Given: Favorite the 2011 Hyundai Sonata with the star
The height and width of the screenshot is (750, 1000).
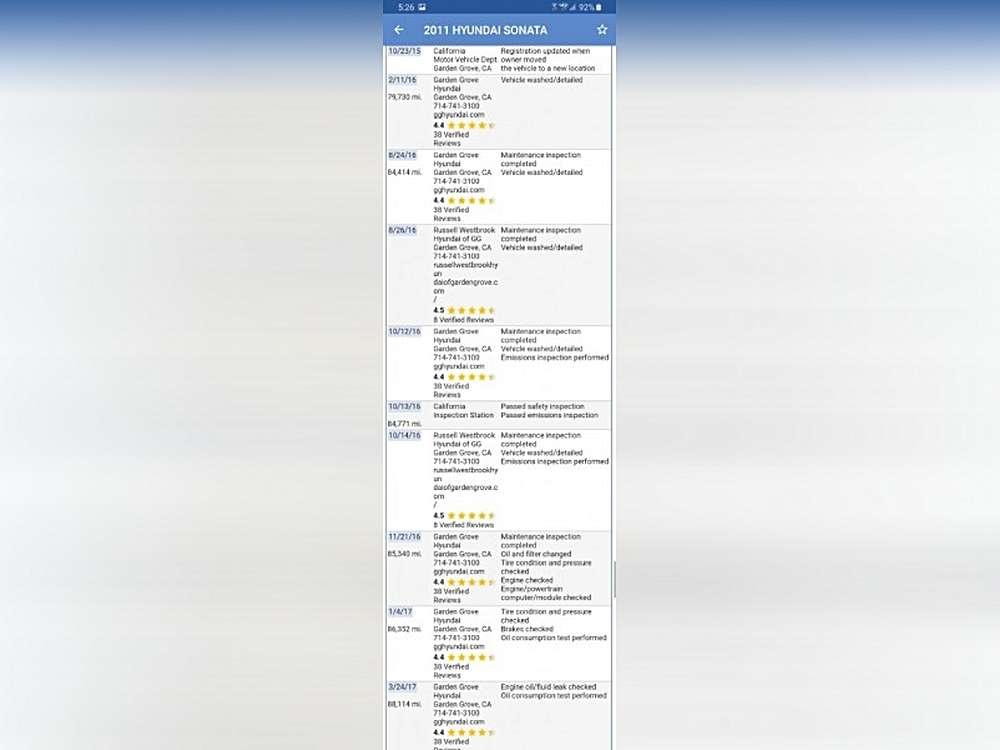Looking at the screenshot, I should click(602, 30).
